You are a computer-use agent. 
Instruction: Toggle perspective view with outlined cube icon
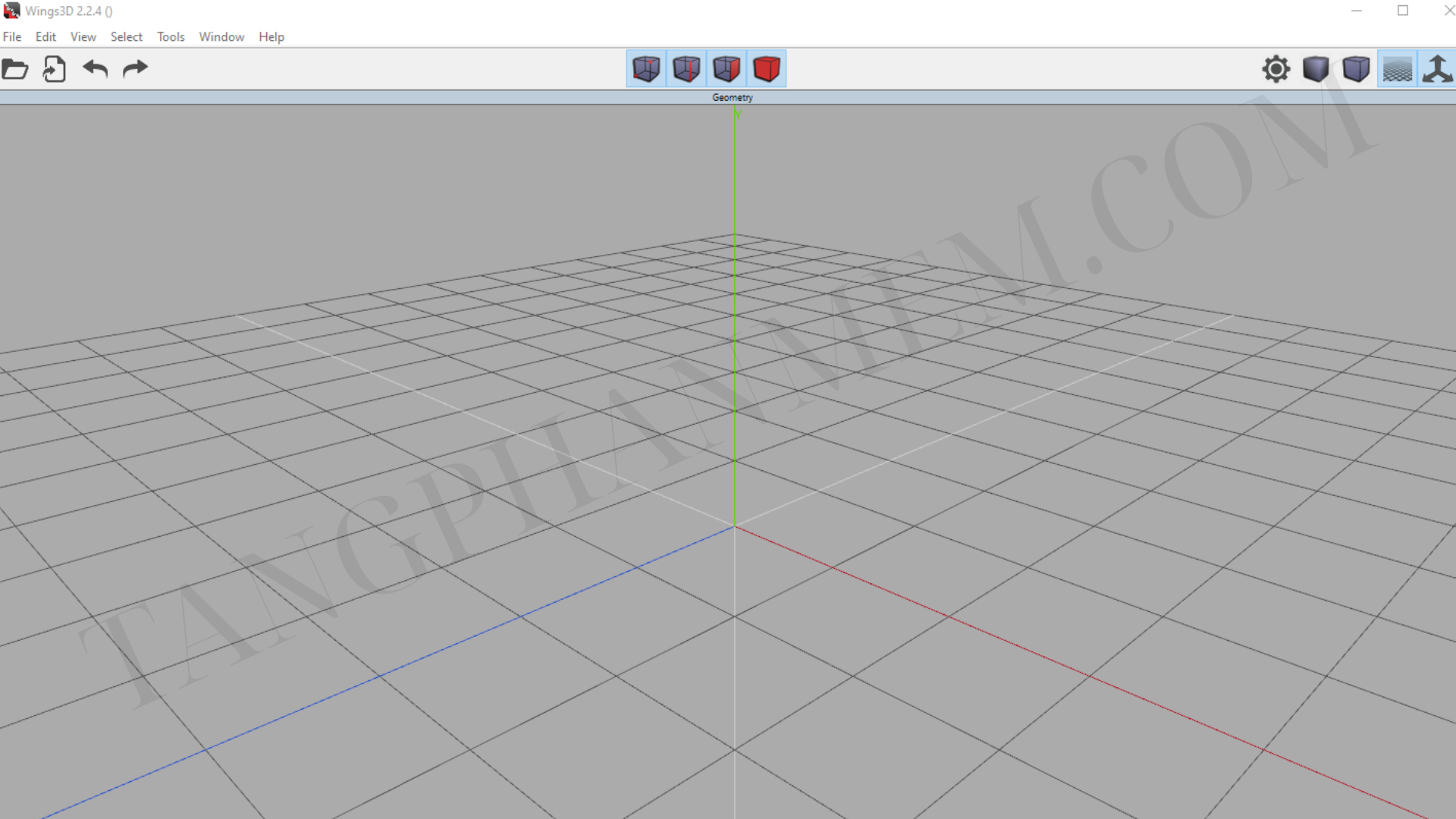click(x=1356, y=69)
